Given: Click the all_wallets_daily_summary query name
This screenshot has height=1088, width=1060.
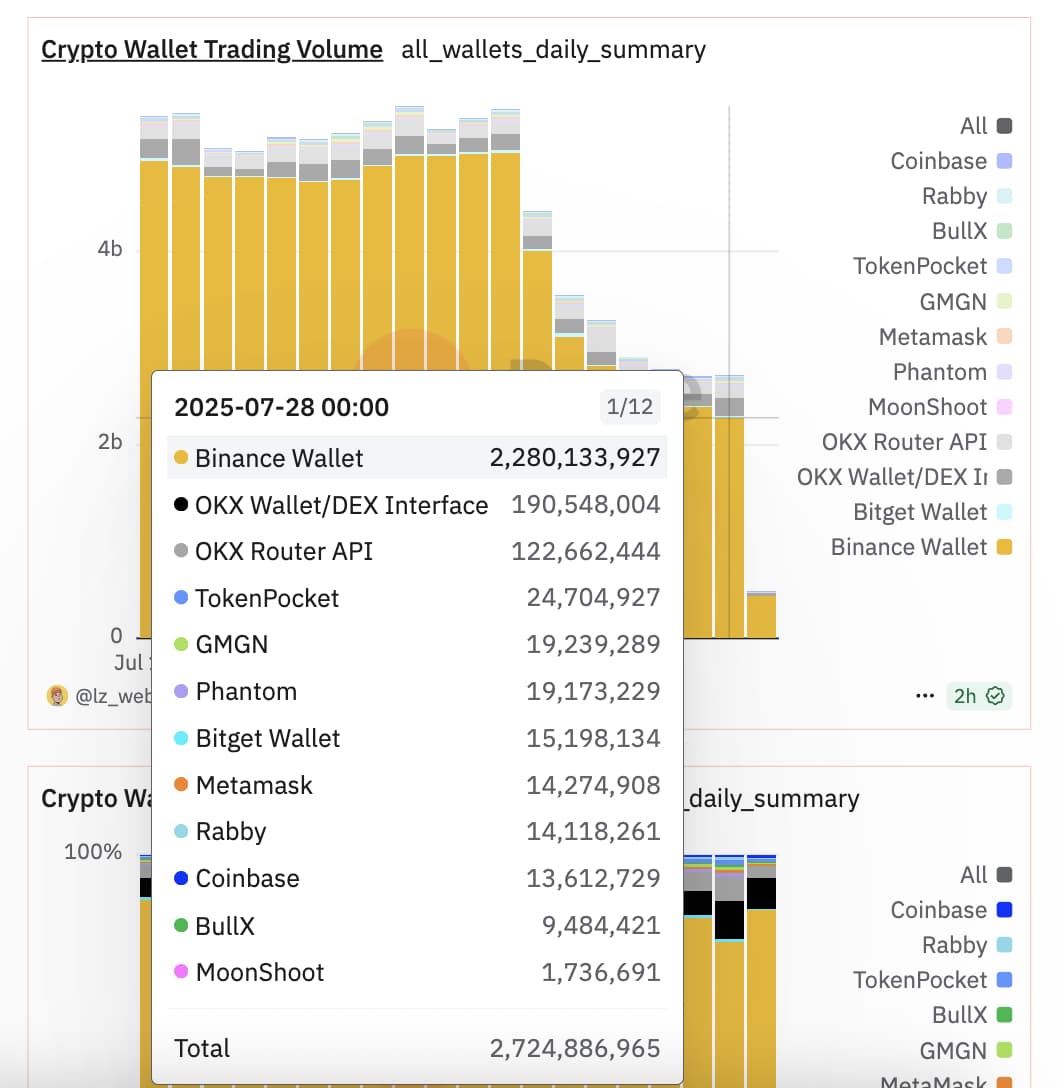Looking at the screenshot, I should point(553,49).
